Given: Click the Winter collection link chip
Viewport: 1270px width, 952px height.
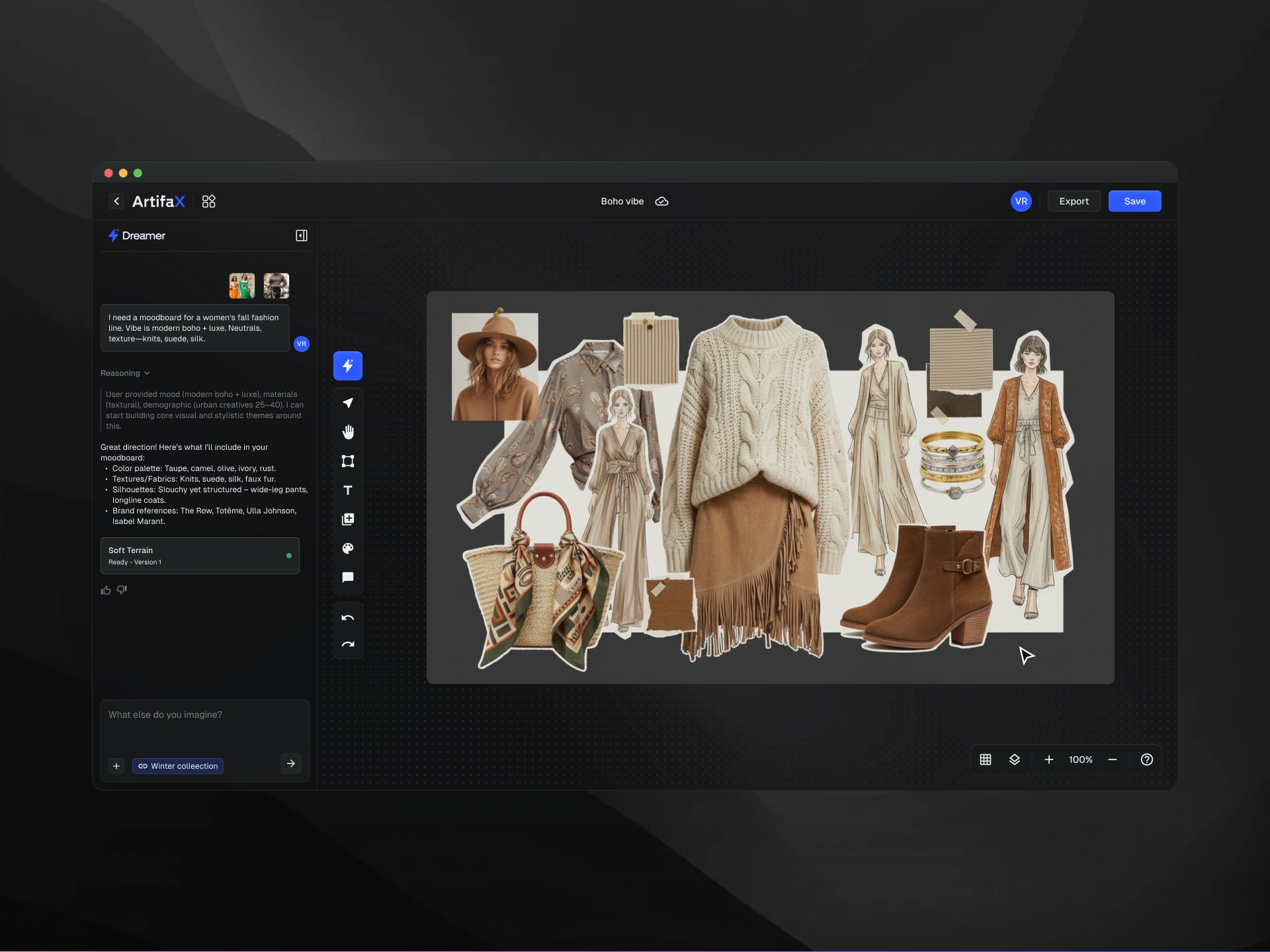Looking at the screenshot, I should [x=178, y=766].
